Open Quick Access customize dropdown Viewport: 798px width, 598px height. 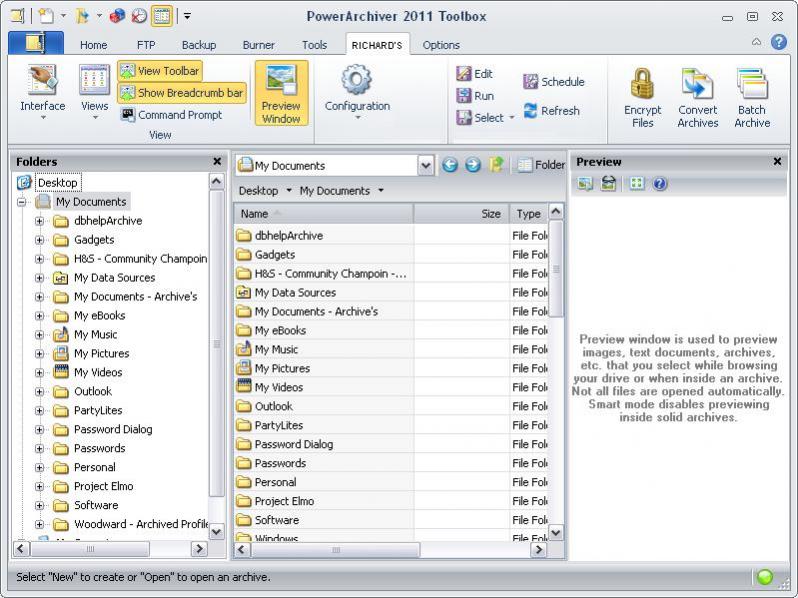pos(187,16)
